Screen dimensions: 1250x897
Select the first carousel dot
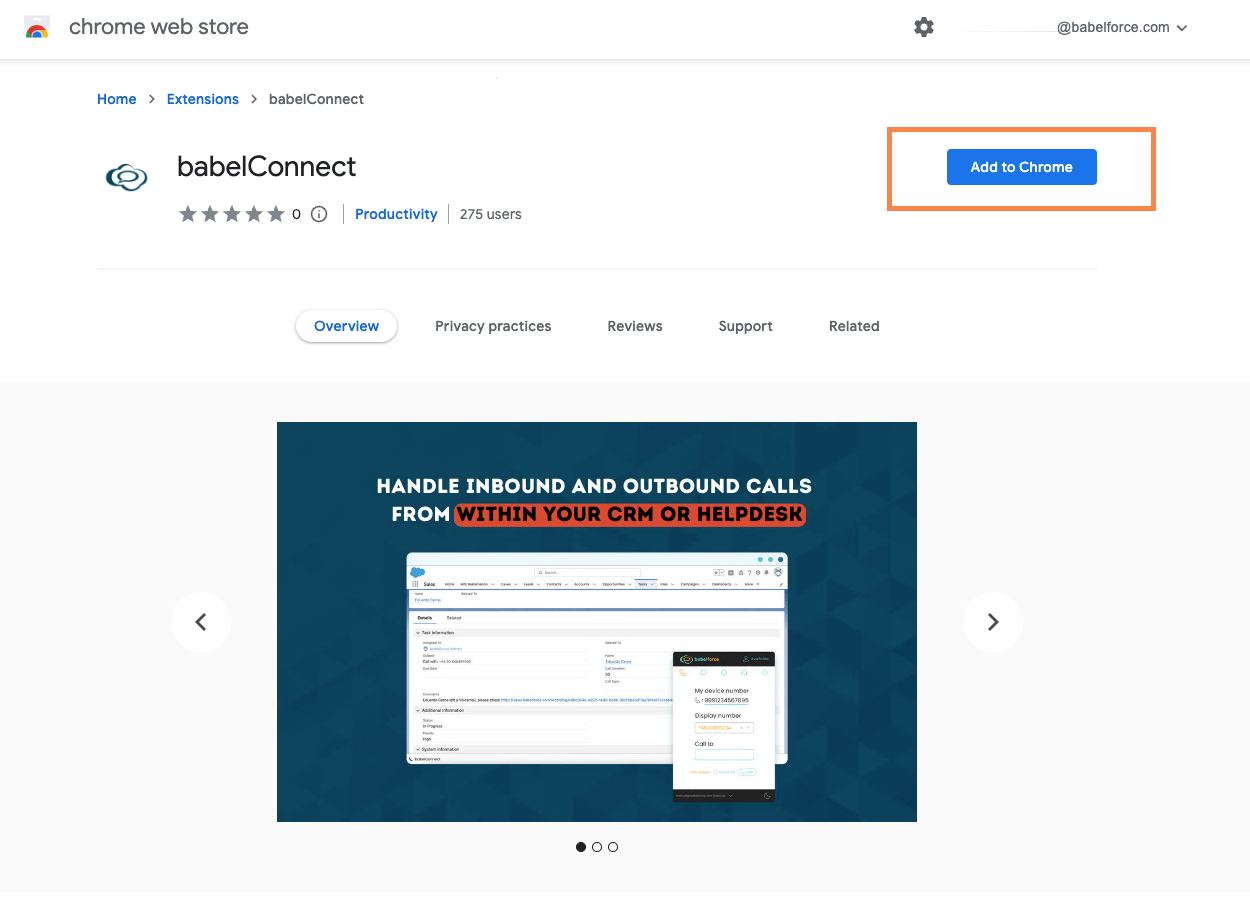tap(581, 847)
